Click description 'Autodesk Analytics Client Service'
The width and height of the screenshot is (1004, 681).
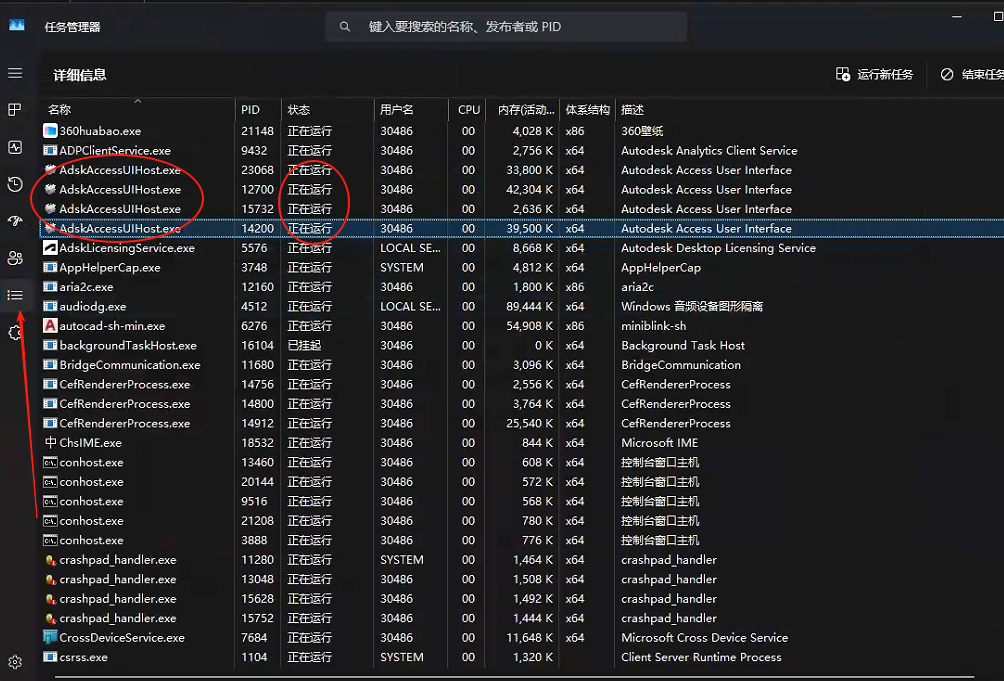point(709,150)
